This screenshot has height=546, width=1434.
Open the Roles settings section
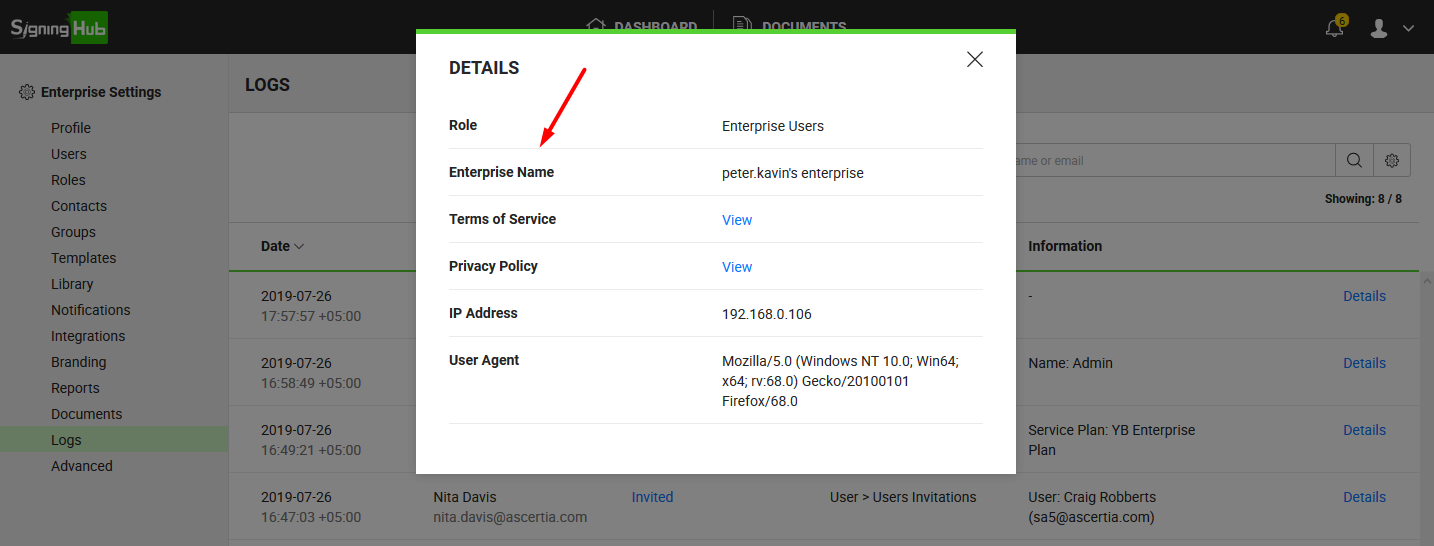click(x=68, y=180)
